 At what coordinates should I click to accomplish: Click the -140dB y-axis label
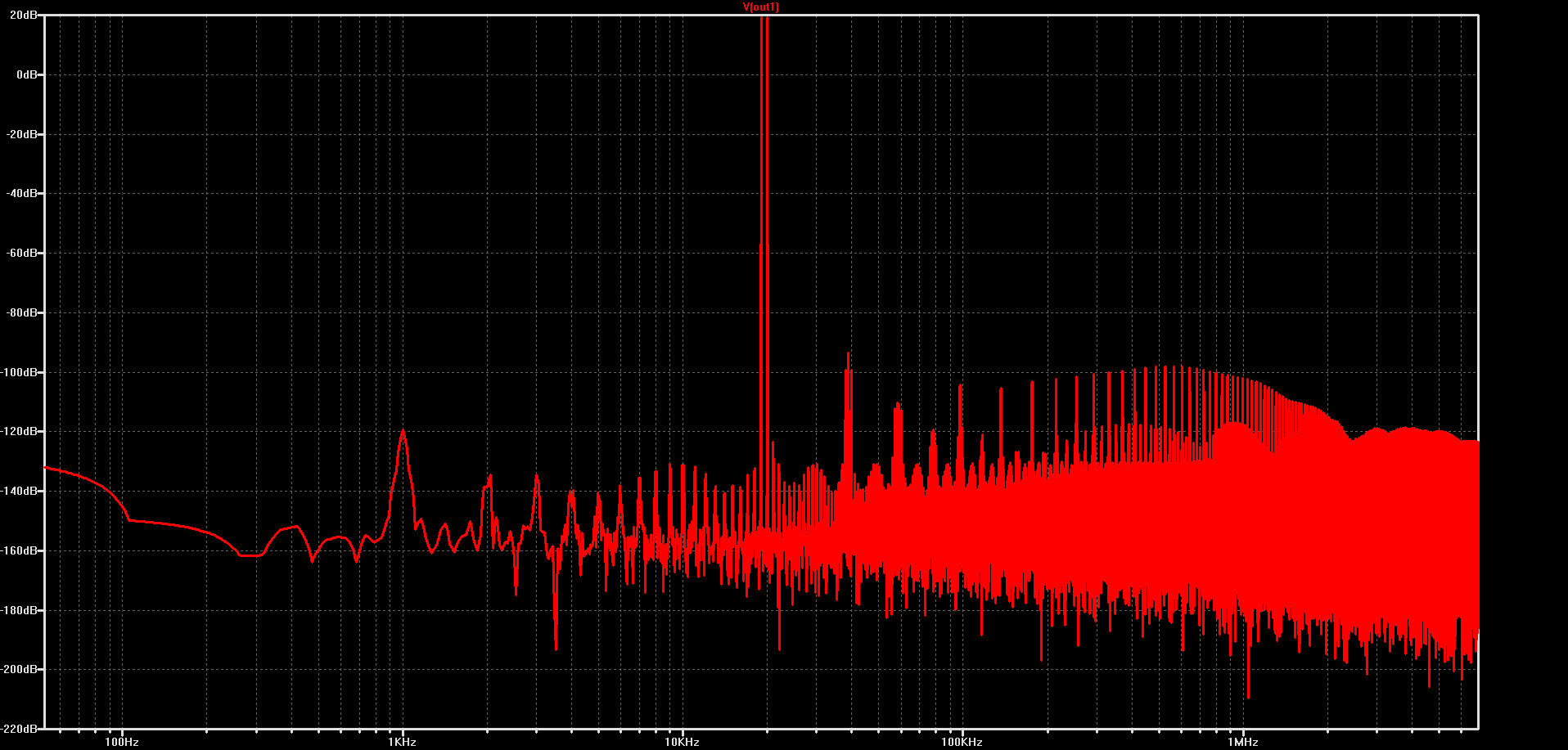20,491
